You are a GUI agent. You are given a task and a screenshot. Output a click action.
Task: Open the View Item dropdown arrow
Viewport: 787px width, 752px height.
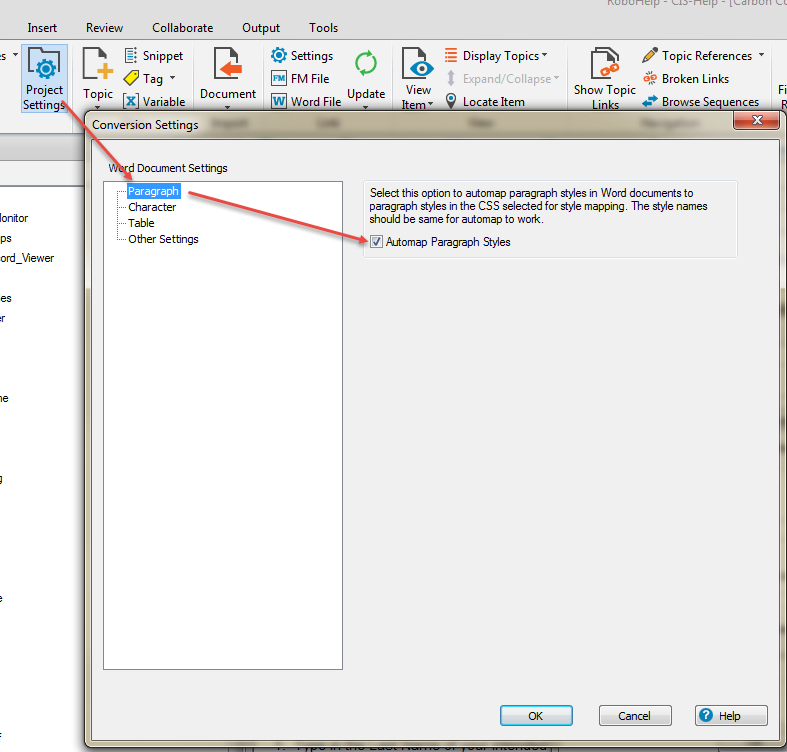[x=431, y=104]
